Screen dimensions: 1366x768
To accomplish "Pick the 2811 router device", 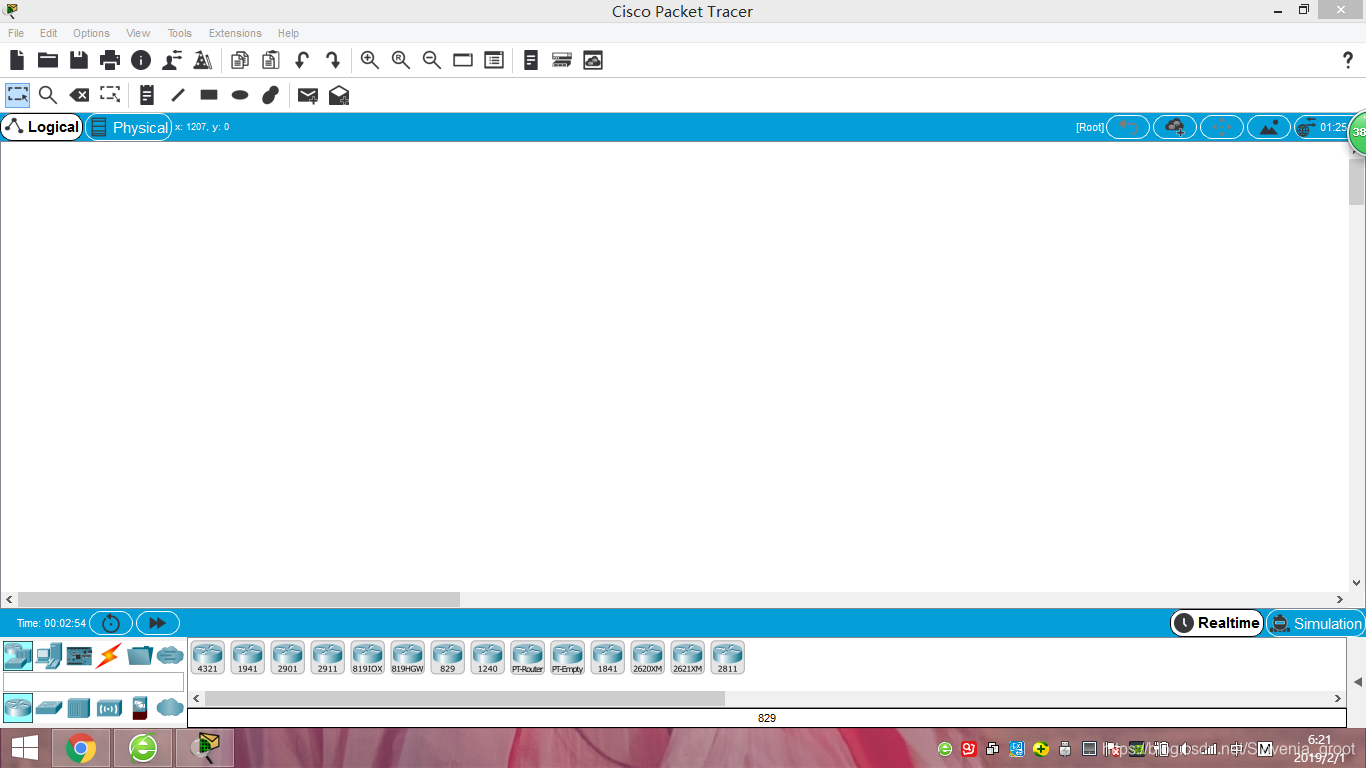I will click(728, 658).
